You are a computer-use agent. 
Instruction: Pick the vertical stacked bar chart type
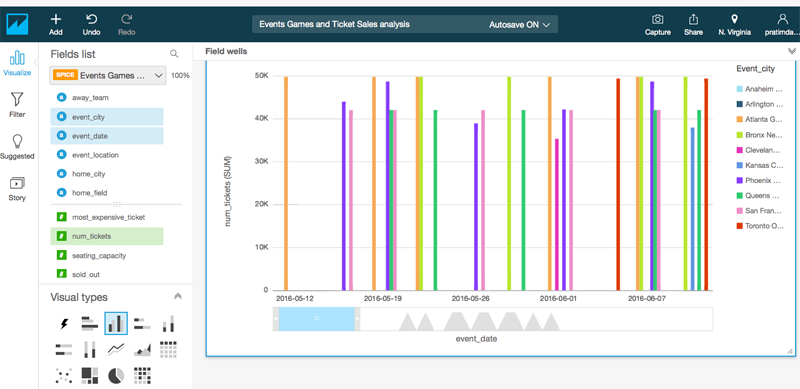pyautogui.click(x=168, y=323)
